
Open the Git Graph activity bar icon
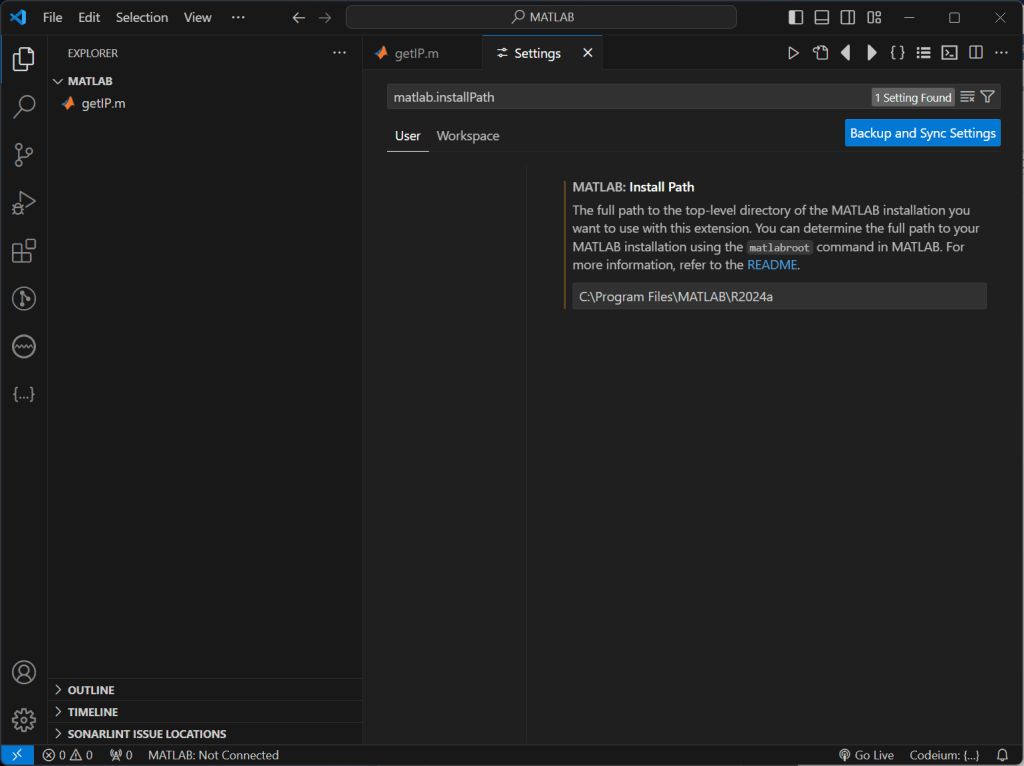[x=24, y=298]
